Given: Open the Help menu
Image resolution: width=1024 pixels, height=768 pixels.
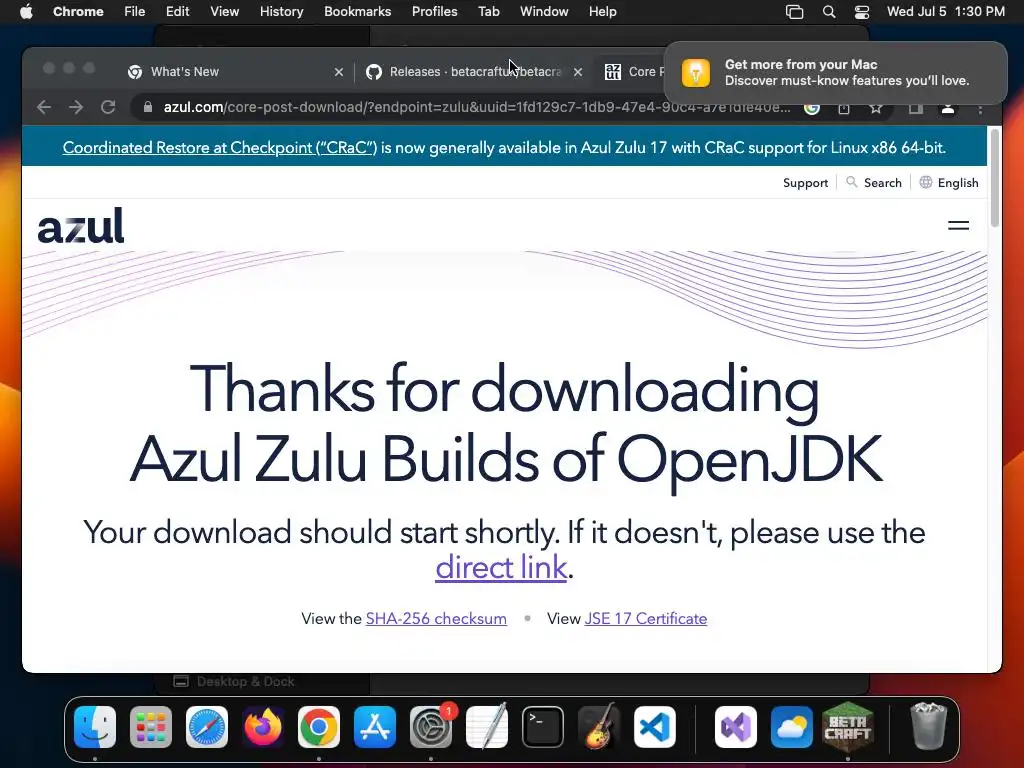Looking at the screenshot, I should [602, 11].
